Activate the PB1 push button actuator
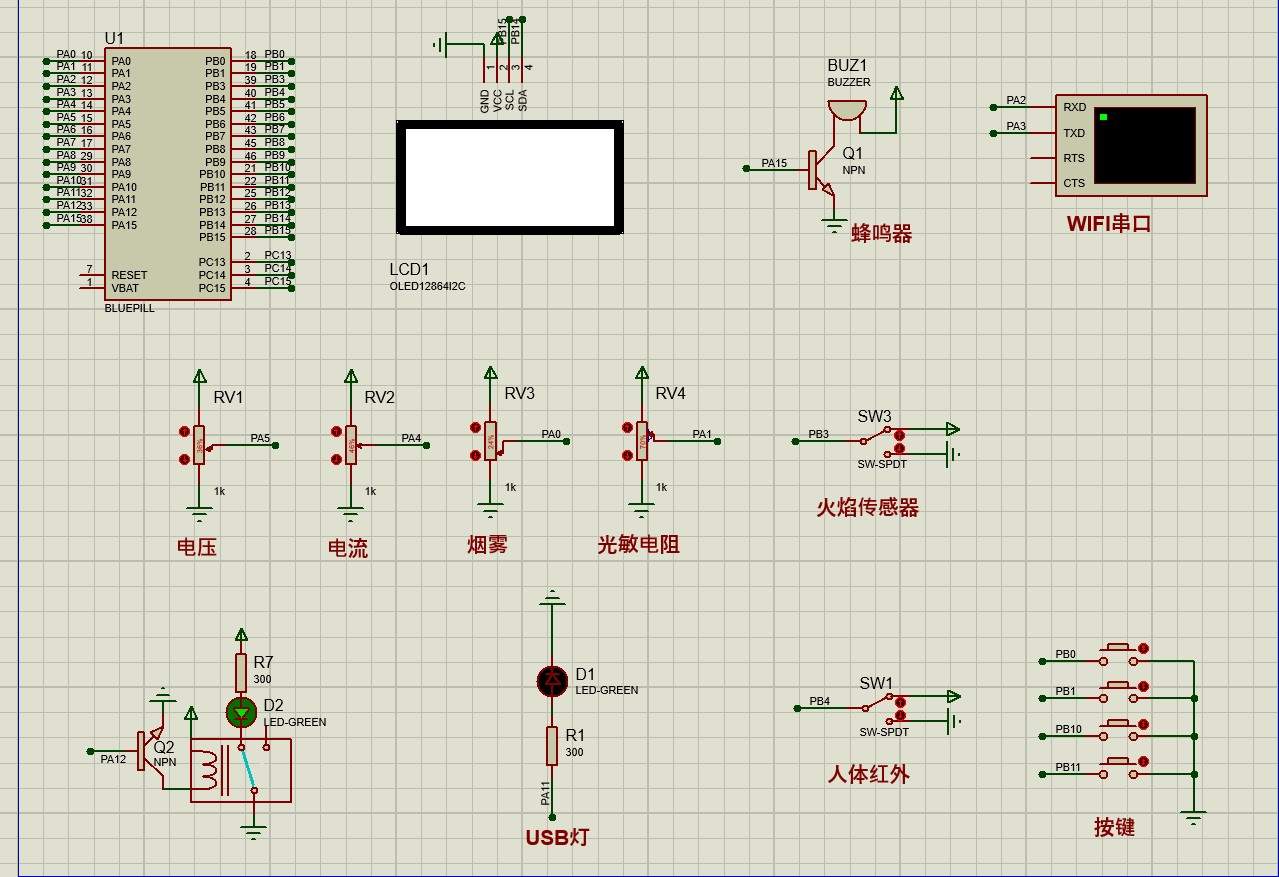1279x877 pixels. click(1143, 686)
